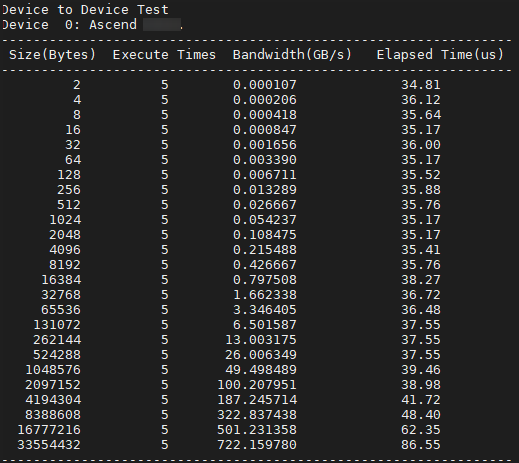Click the bandwidth value 0.000107
Image resolution: width=519 pixels, height=463 pixels.
coord(265,85)
